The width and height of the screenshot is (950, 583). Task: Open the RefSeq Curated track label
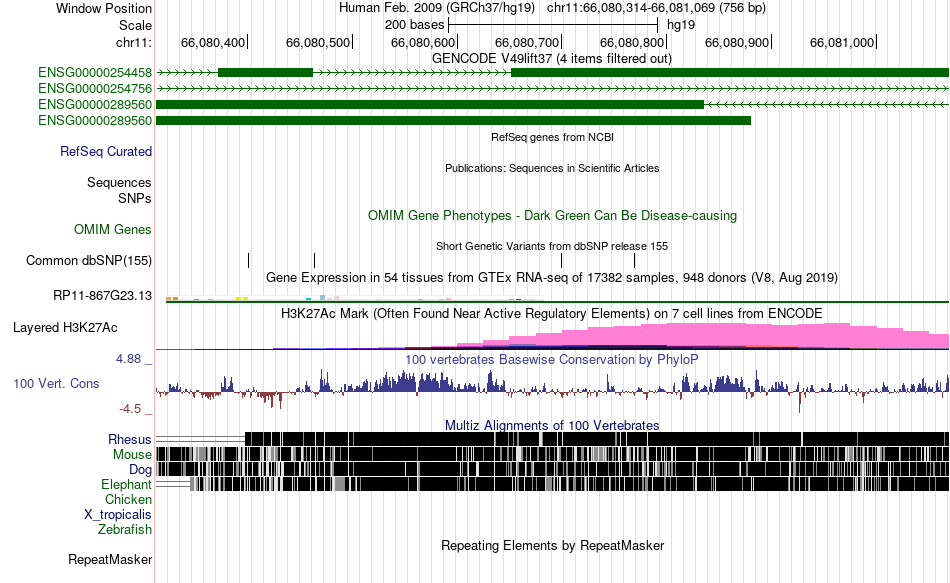coord(106,152)
